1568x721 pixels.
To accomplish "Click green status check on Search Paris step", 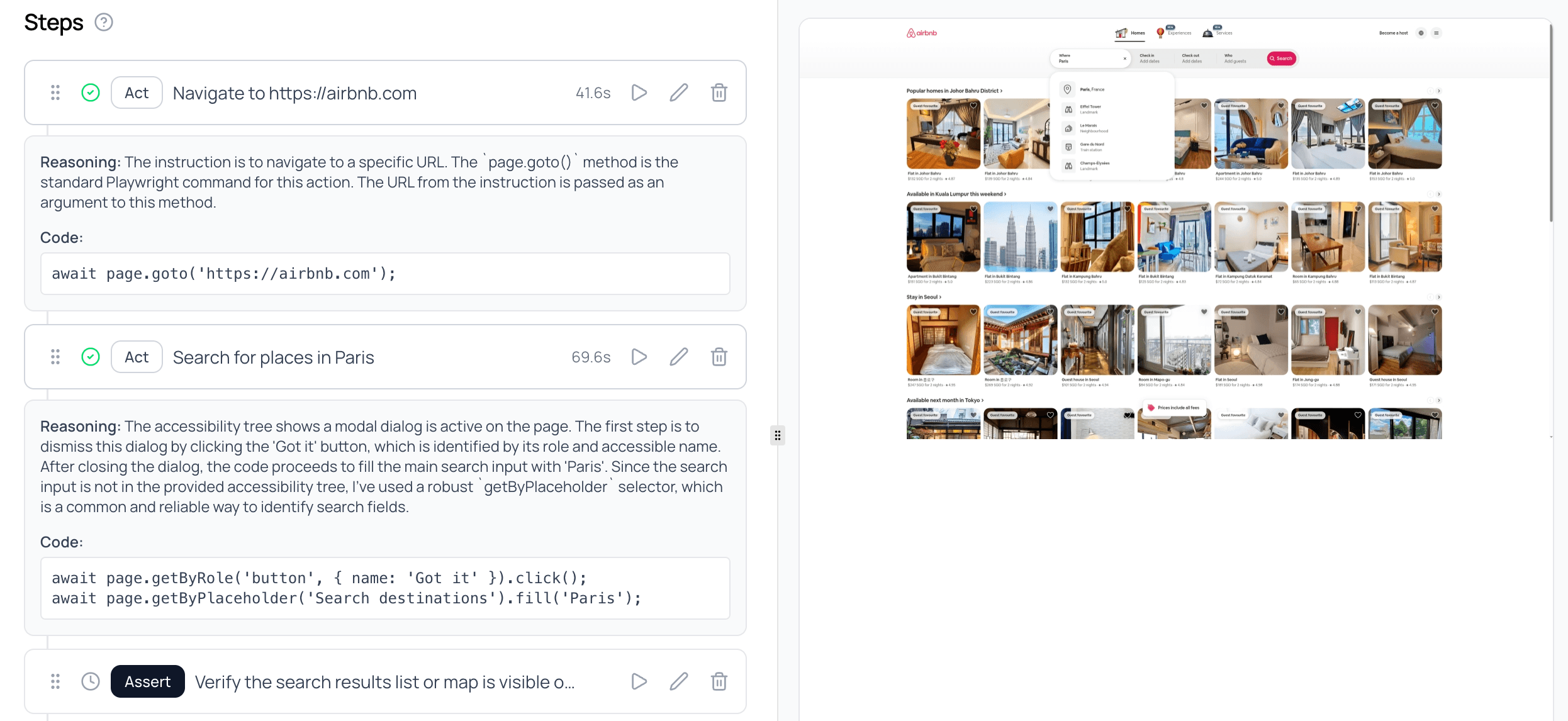I will [91, 357].
